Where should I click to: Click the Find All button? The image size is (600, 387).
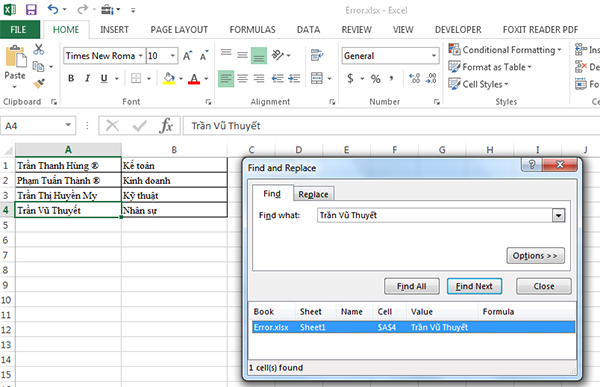point(411,286)
